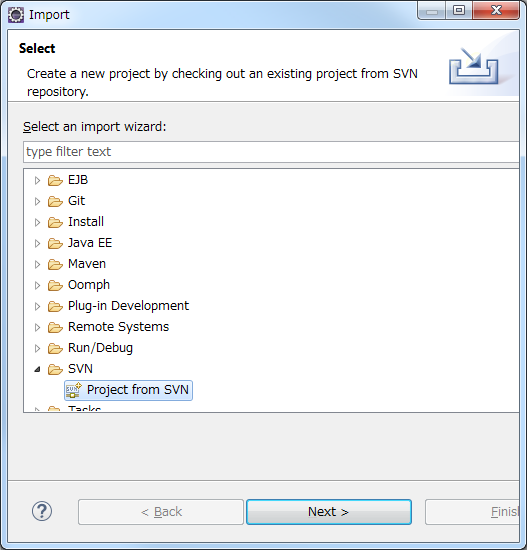Click the Git folder icon

[x=55, y=201]
